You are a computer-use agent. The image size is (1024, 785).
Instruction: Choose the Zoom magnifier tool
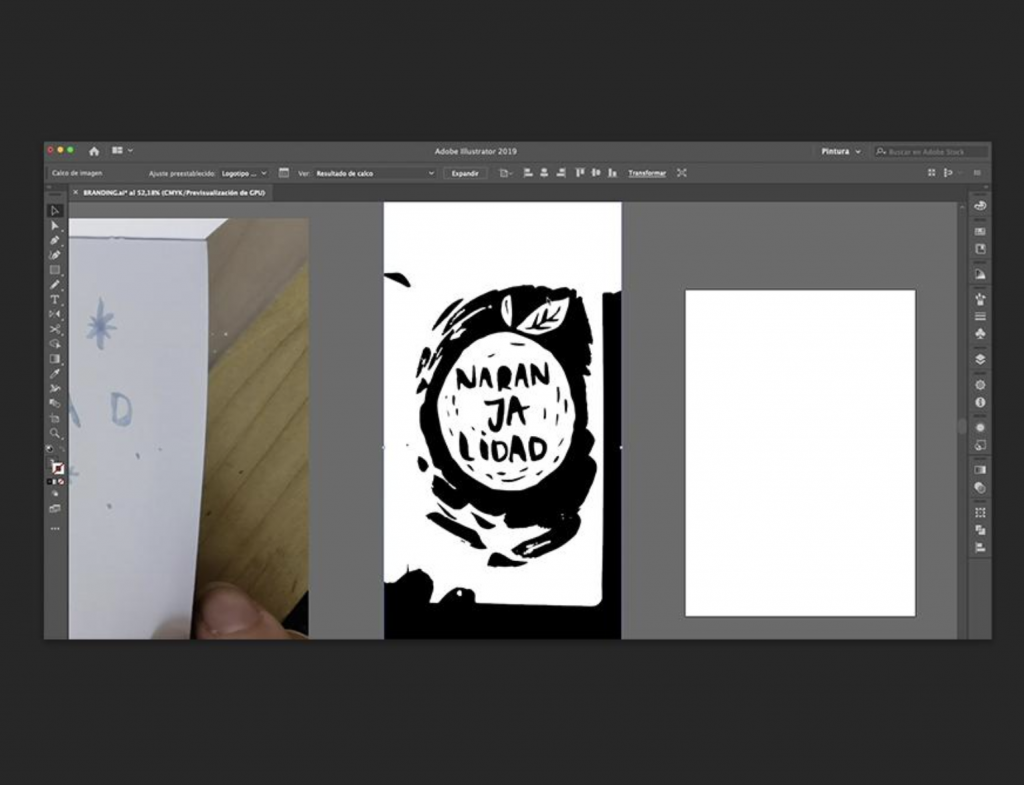[55, 433]
